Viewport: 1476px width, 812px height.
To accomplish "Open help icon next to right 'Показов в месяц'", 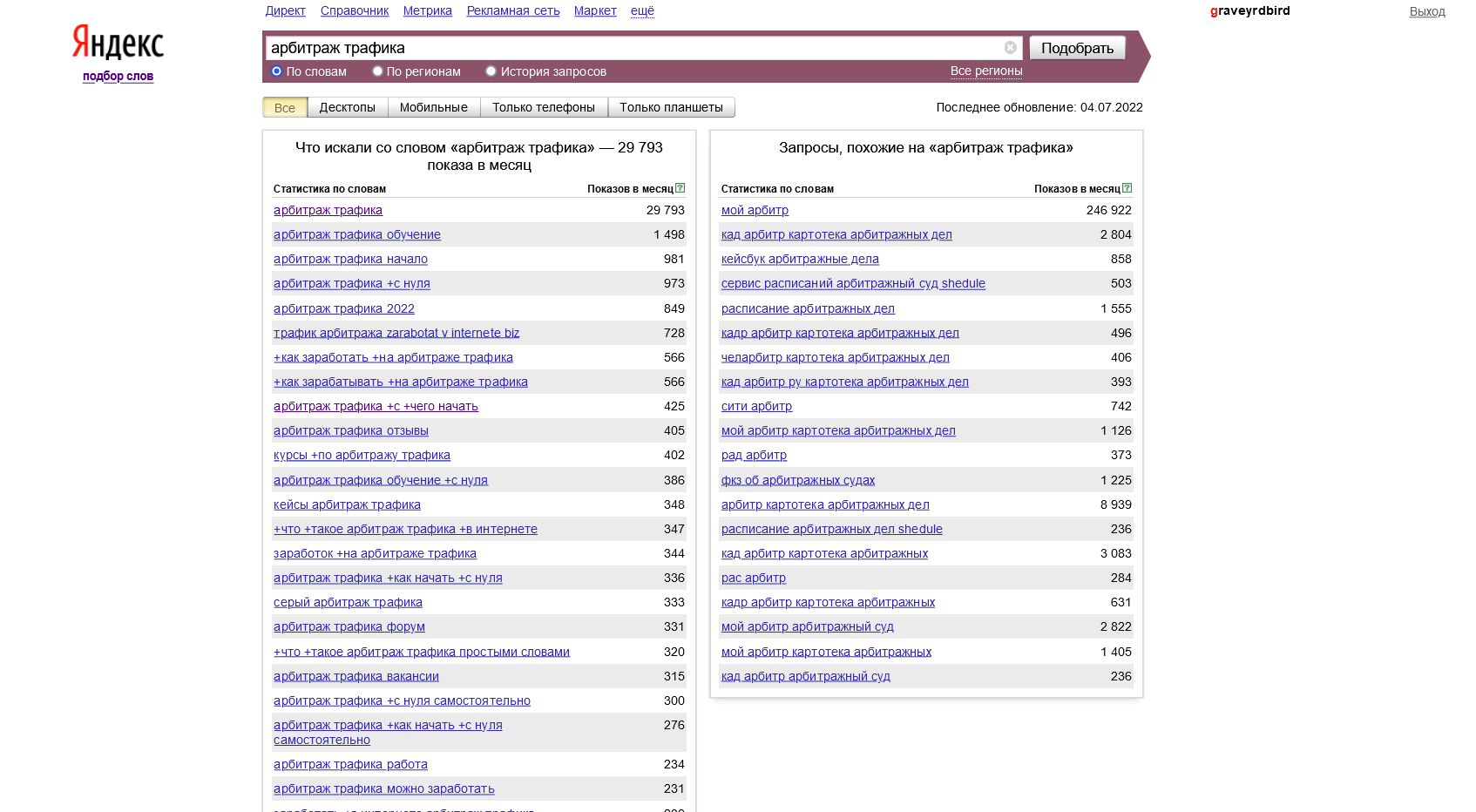I will (x=1127, y=188).
